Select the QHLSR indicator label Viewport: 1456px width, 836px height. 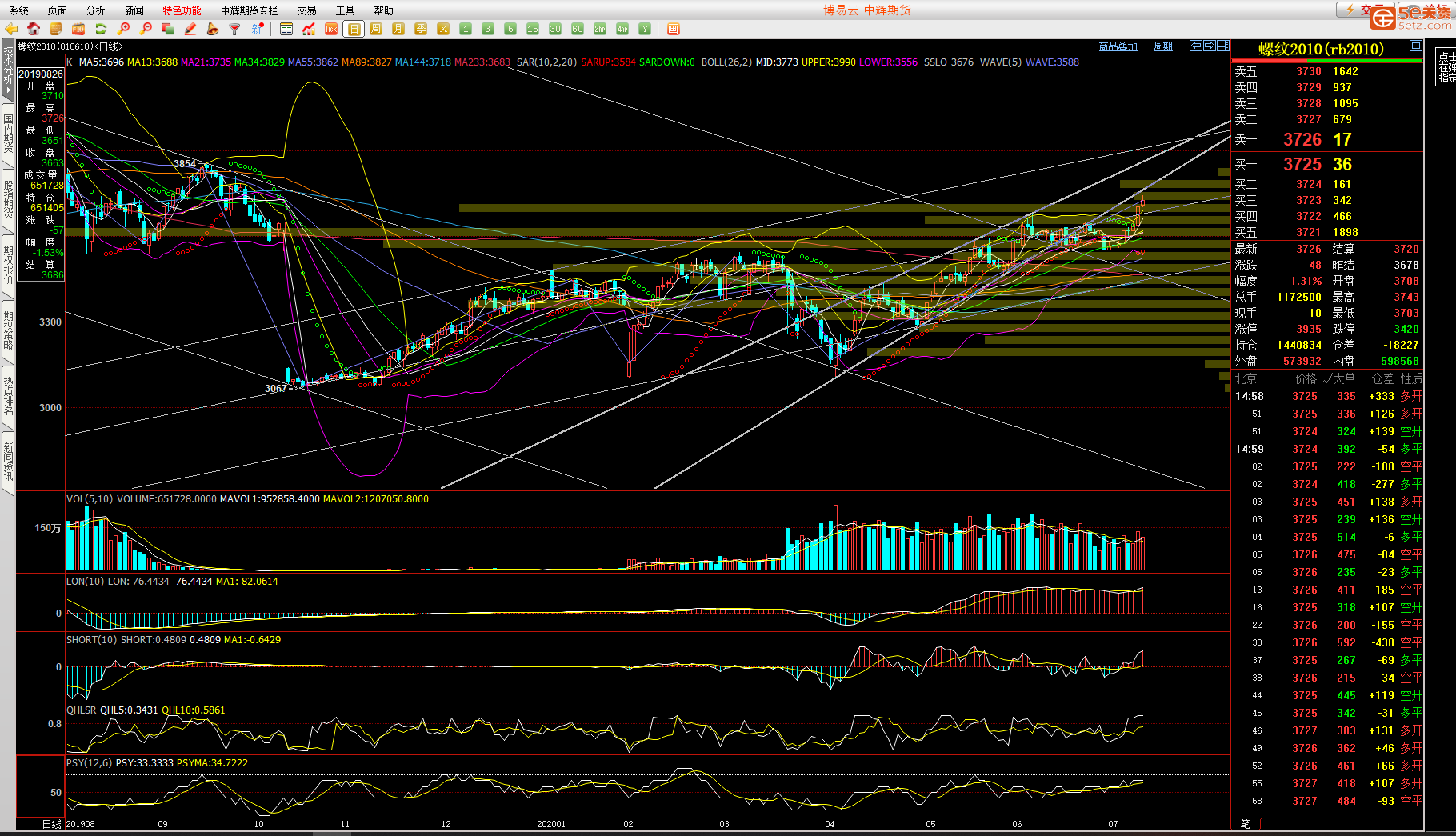click(x=81, y=710)
